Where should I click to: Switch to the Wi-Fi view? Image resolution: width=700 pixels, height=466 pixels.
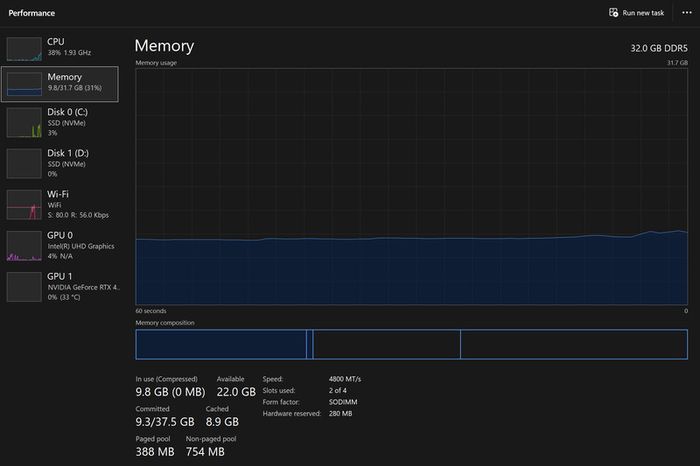[60, 204]
